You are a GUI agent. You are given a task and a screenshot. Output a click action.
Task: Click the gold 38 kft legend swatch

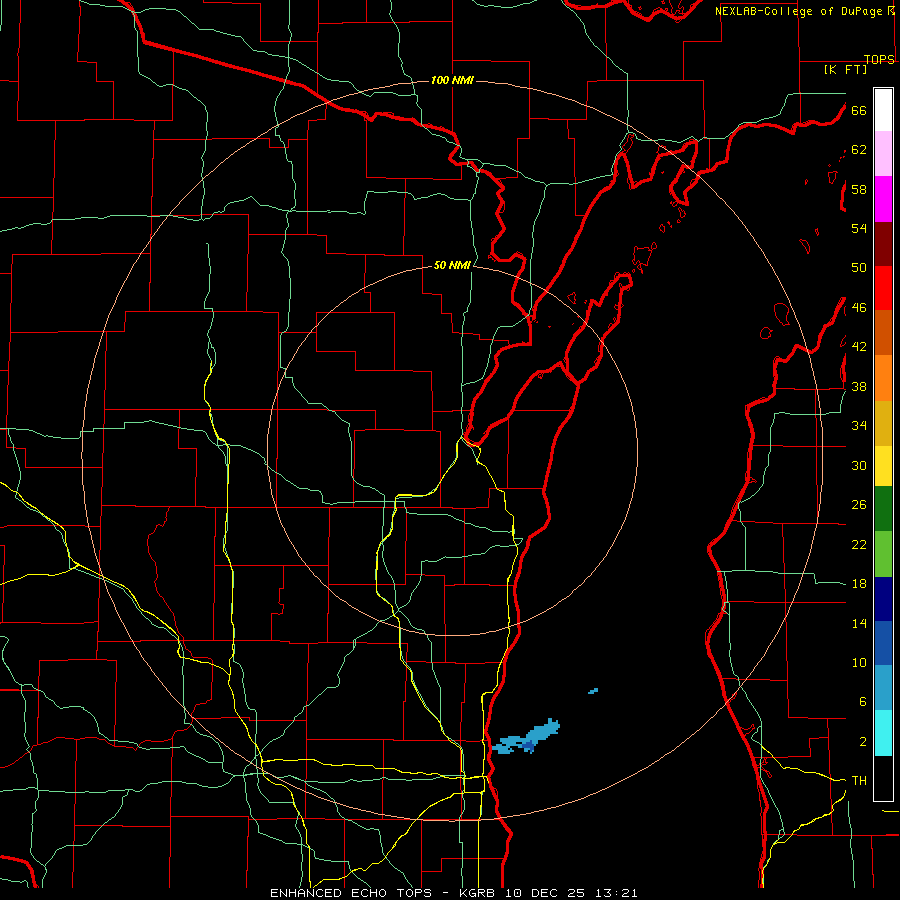click(x=883, y=423)
